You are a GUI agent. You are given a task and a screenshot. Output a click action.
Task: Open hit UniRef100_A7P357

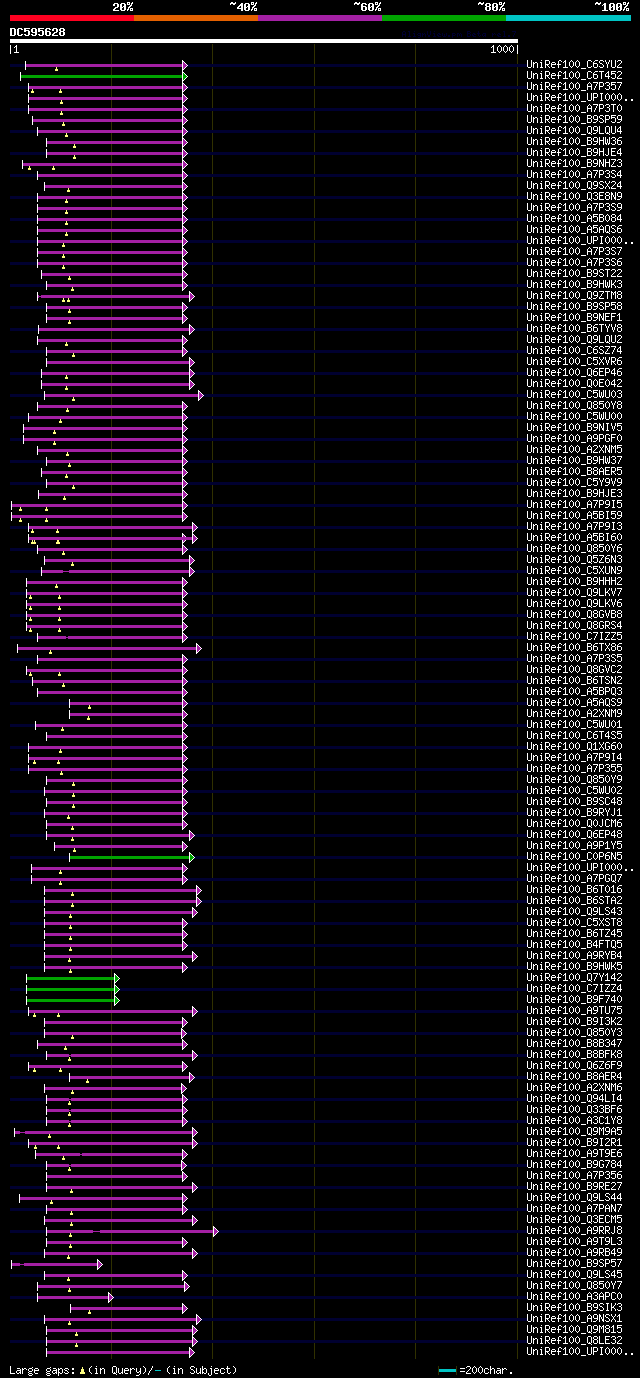coord(574,86)
